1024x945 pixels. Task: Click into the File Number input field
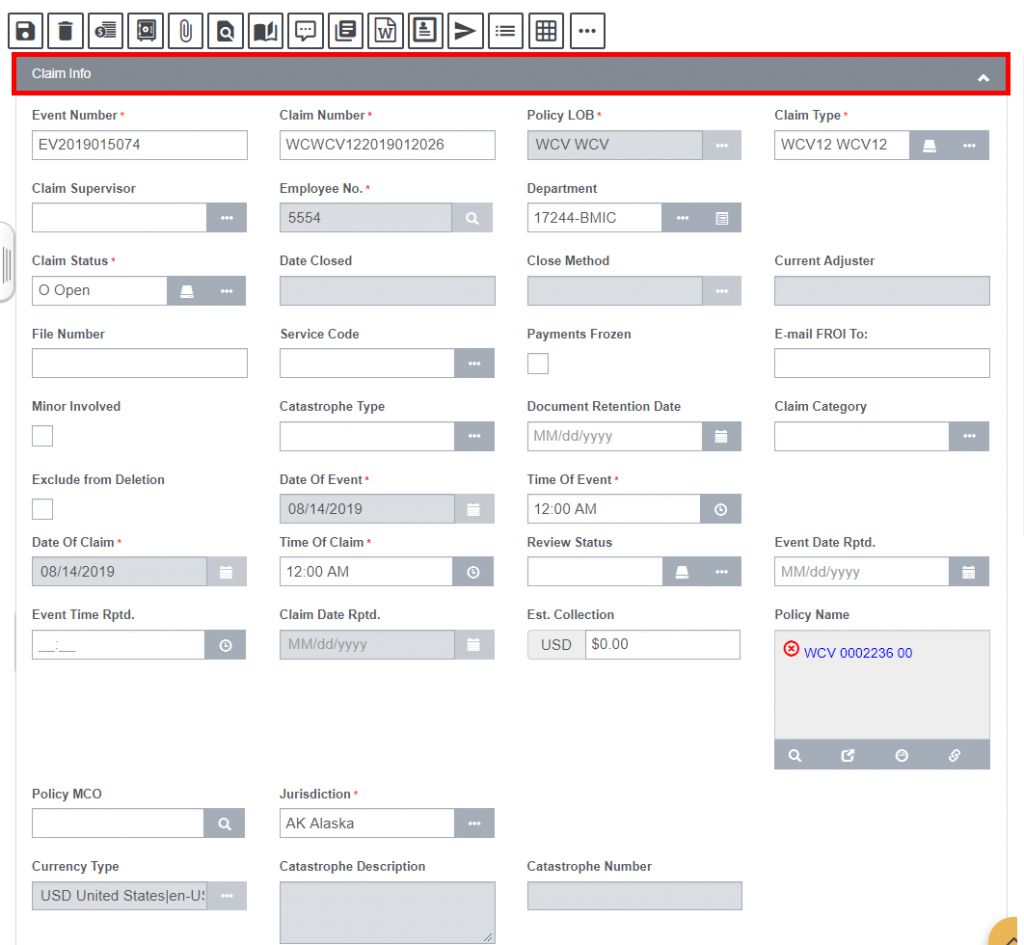click(x=139, y=363)
